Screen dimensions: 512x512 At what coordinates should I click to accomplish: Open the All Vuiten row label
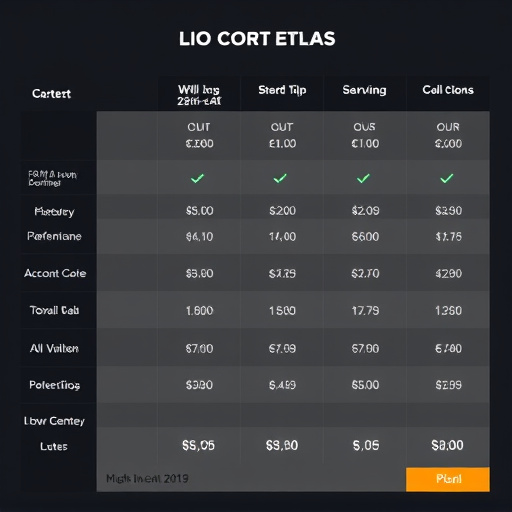coord(54,348)
